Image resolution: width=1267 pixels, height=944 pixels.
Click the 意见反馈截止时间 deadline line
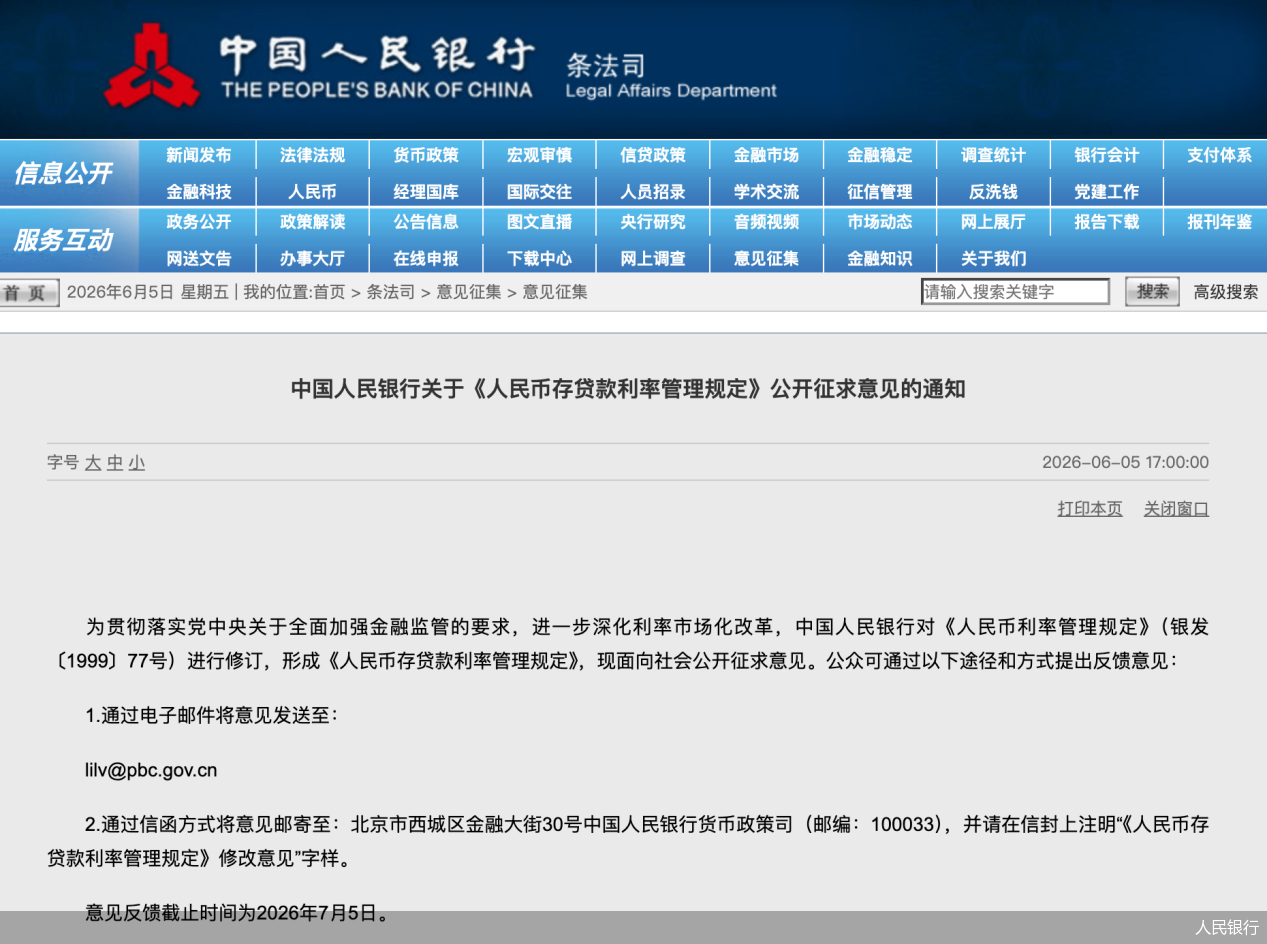tap(237, 913)
